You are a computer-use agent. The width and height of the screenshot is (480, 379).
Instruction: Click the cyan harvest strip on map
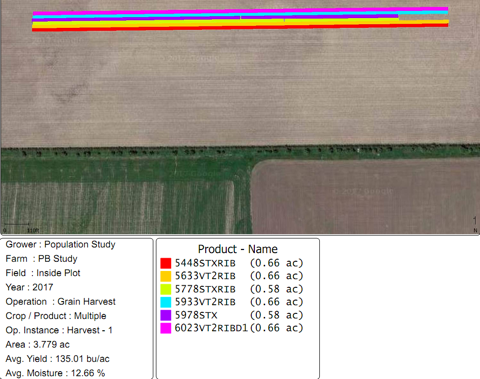(240, 14)
